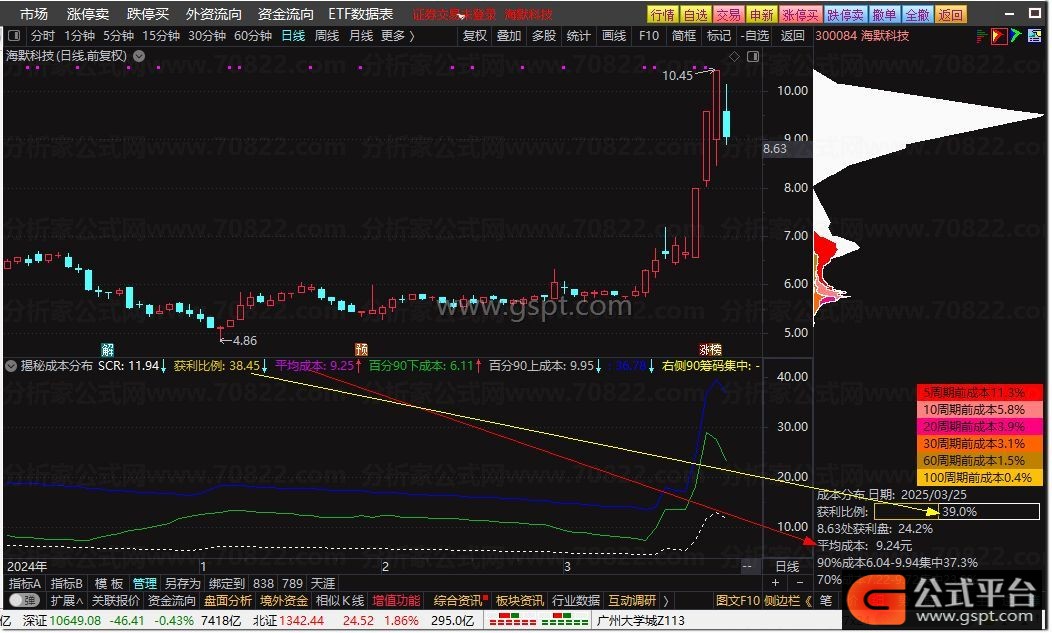
Task: Toggle the panel icon next to the diamond
Action: pyautogui.click(x=753, y=56)
